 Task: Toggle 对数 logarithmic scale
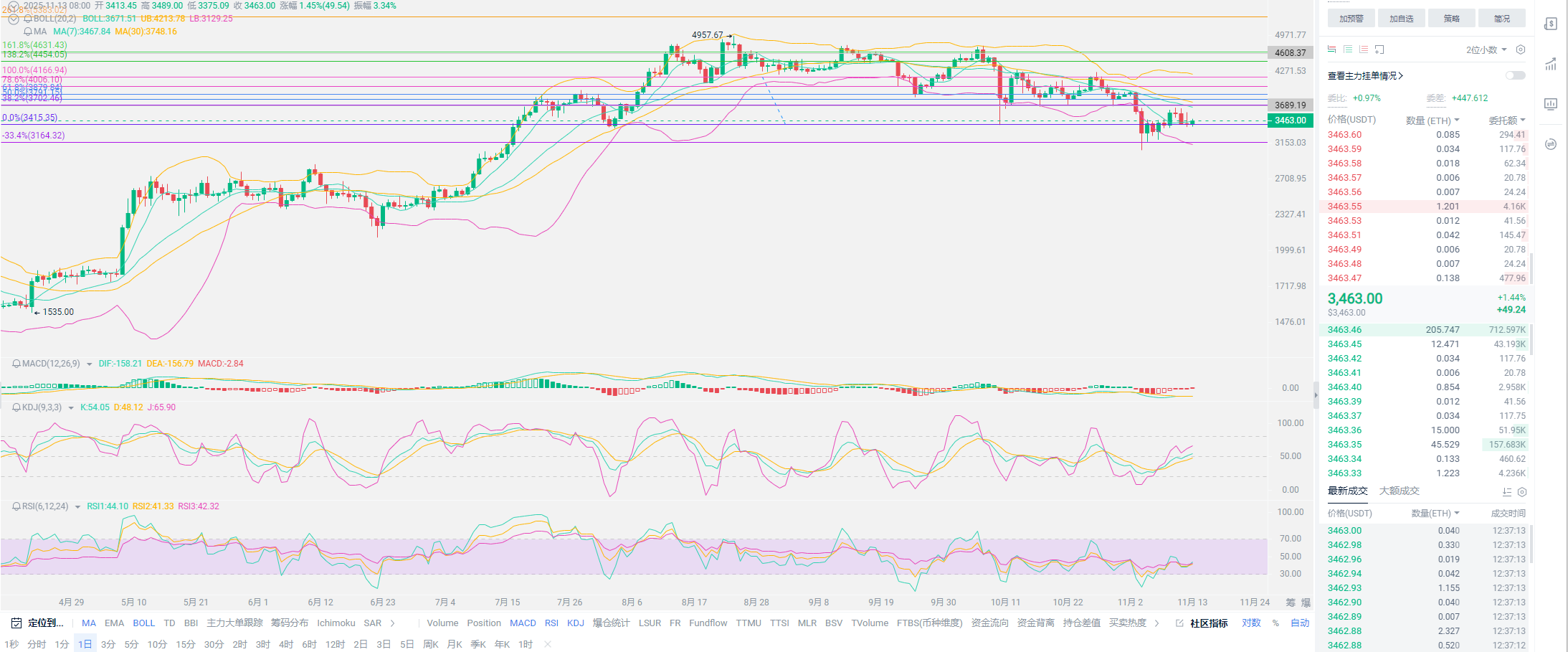1251,623
